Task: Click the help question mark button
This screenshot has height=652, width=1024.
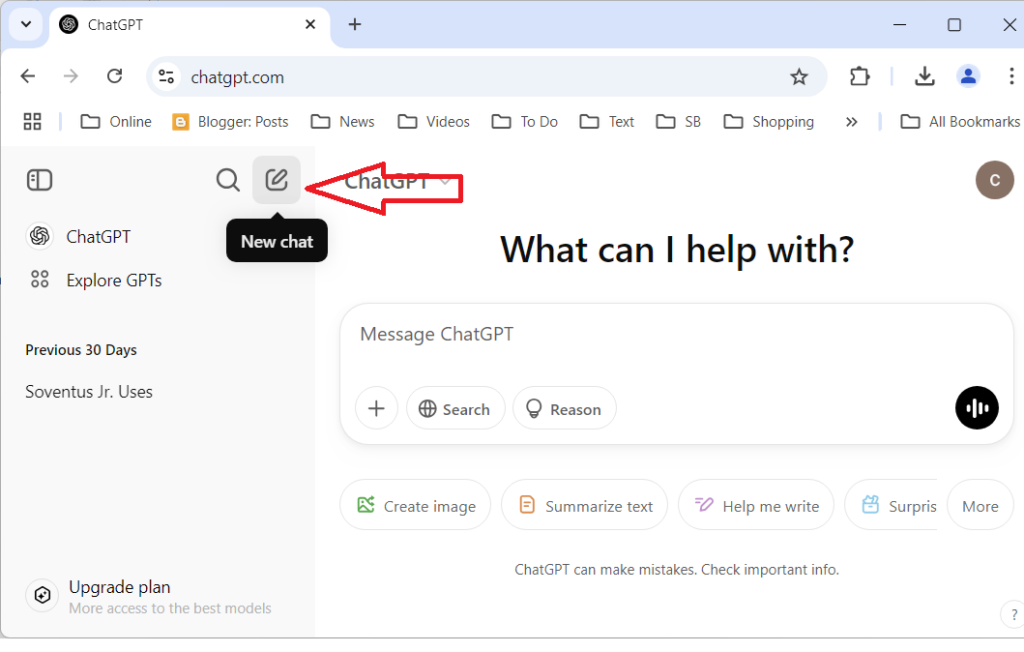Action: pyautogui.click(x=1012, y=614)
